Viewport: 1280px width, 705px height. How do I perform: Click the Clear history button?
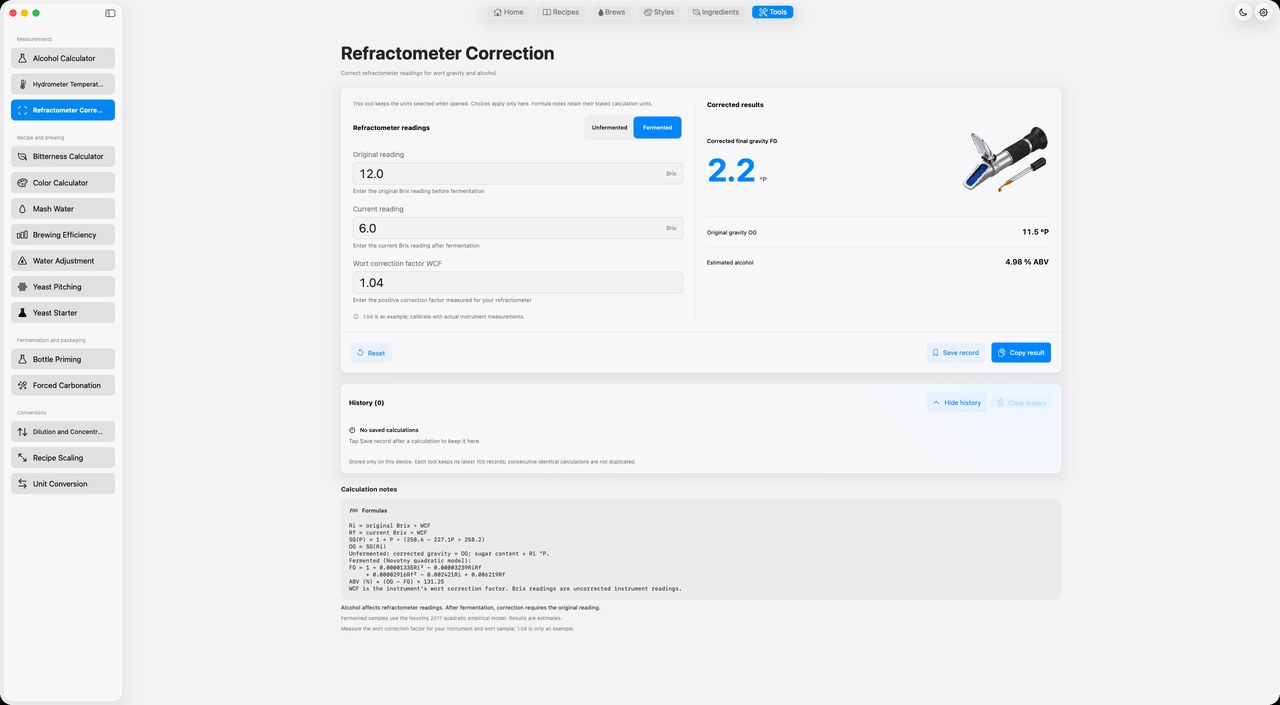point(1022,402)
